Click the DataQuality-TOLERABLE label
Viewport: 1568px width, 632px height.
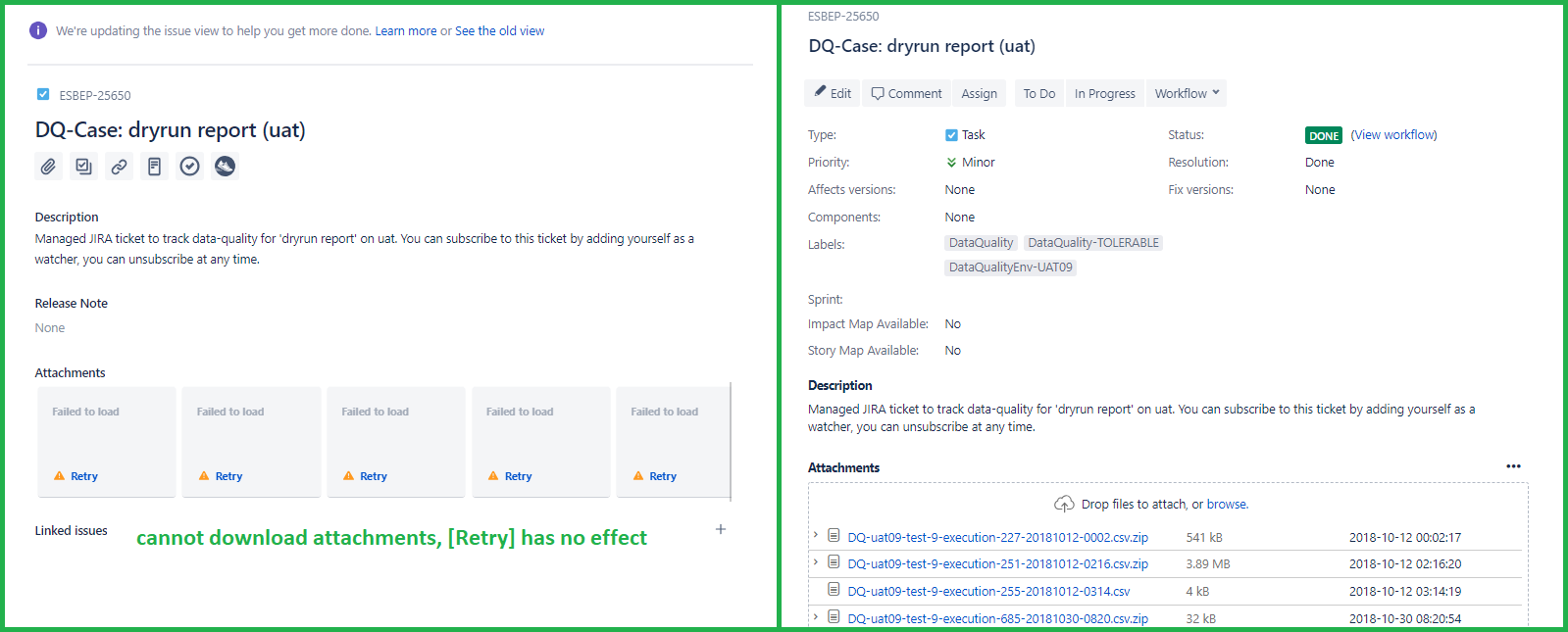(x=1093, y=243)
